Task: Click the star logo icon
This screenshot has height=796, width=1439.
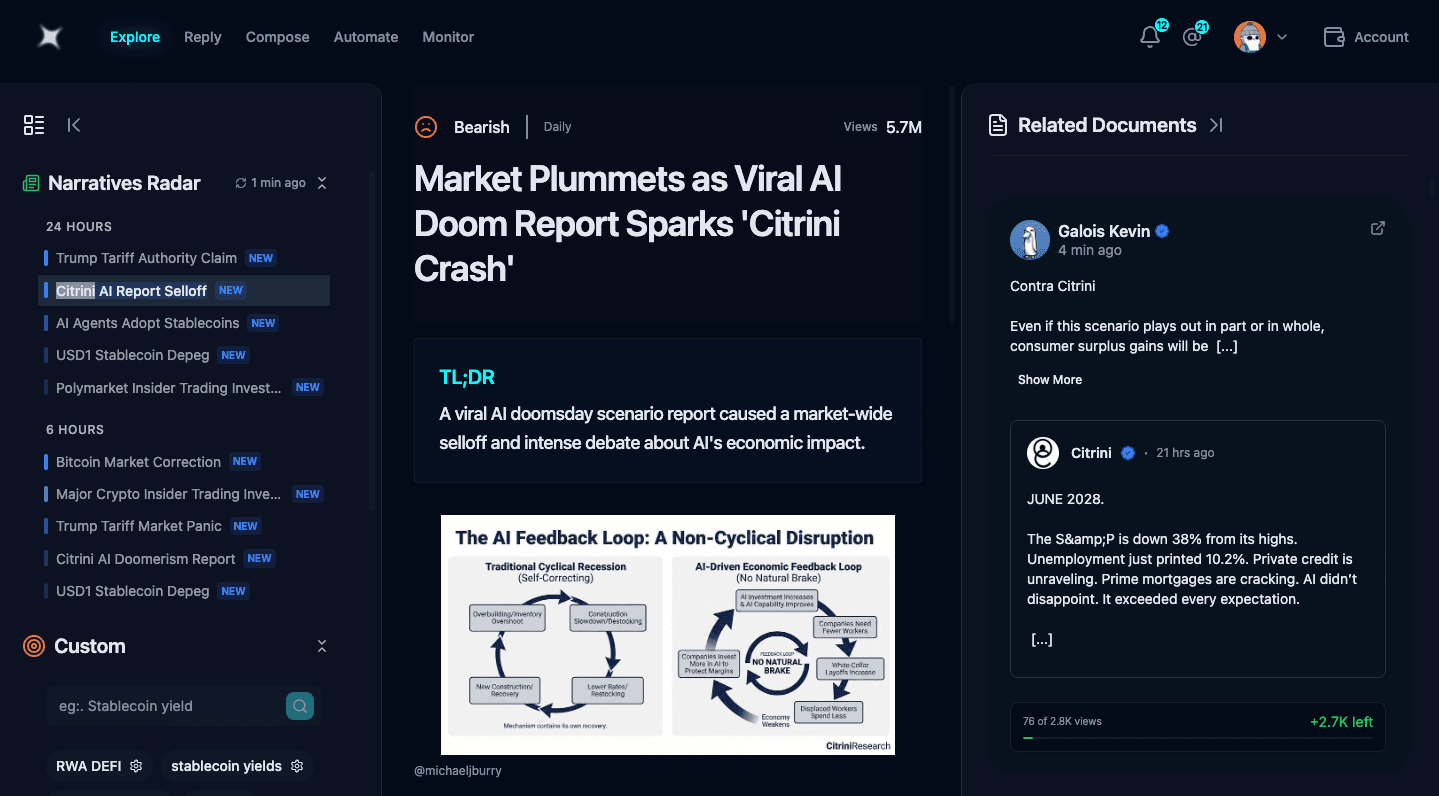Action: click(50, 37)
